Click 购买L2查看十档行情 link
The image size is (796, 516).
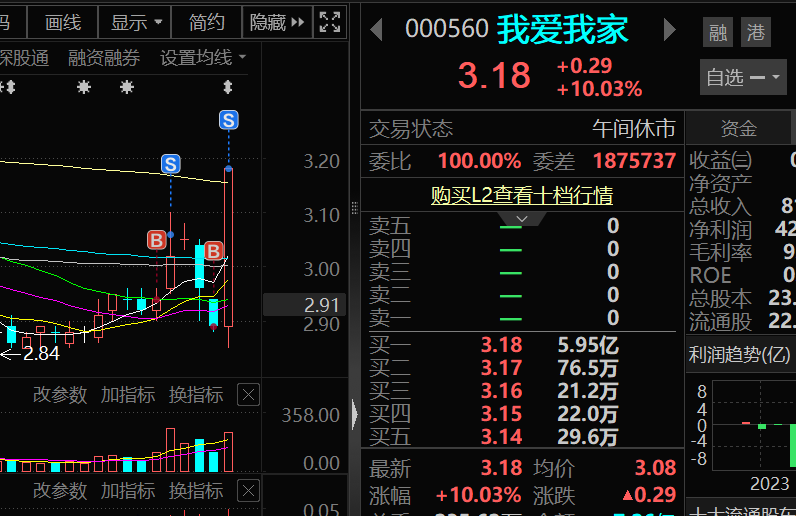[x=522, y=196]
